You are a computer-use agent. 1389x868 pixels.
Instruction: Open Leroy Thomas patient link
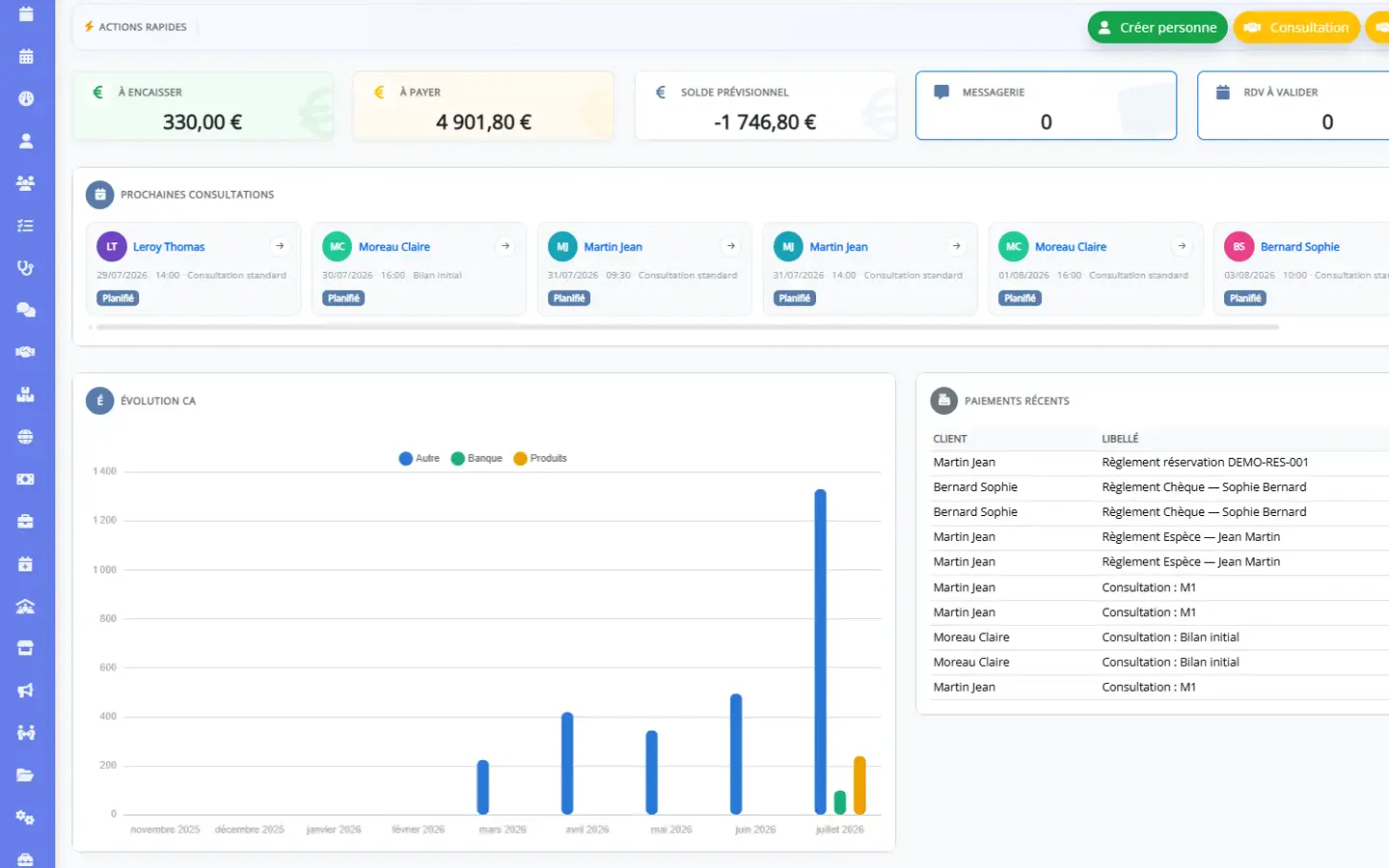click(169, 247)
